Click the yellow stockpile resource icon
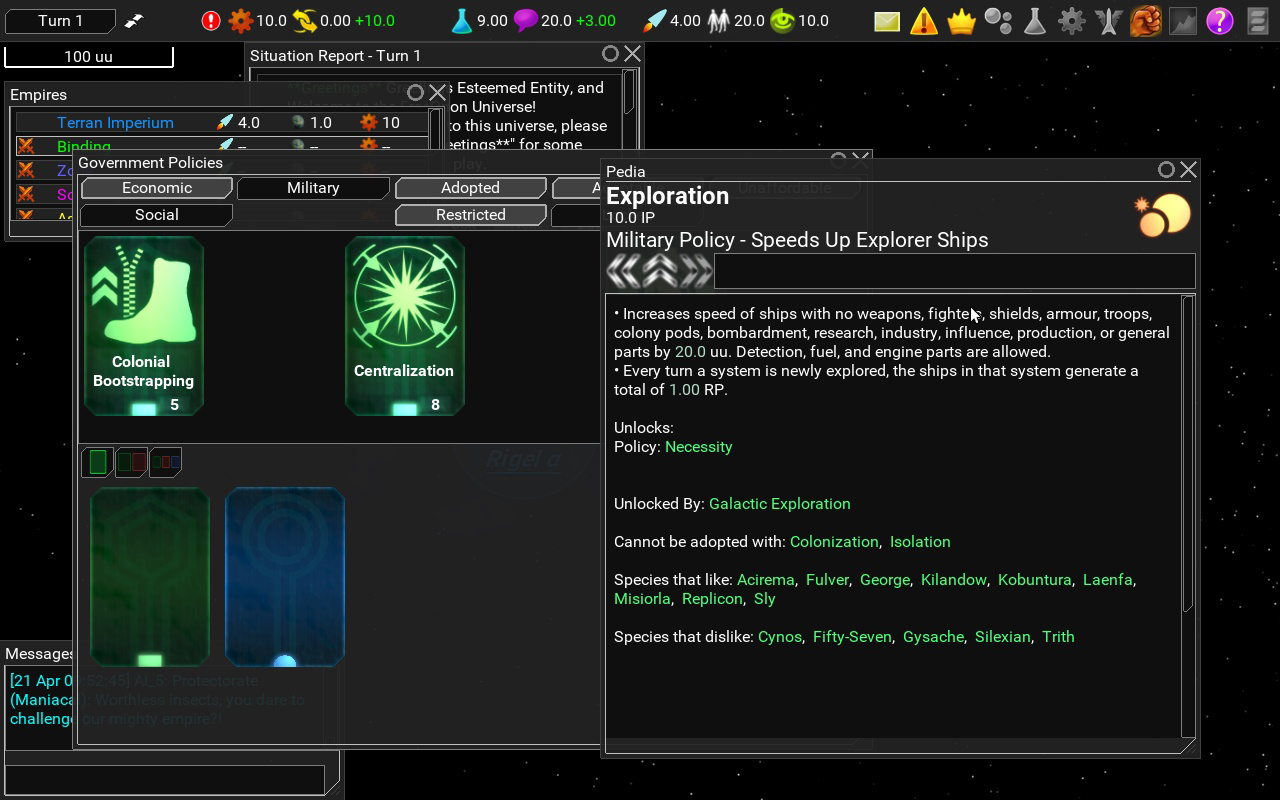 (x=305, y=20)
